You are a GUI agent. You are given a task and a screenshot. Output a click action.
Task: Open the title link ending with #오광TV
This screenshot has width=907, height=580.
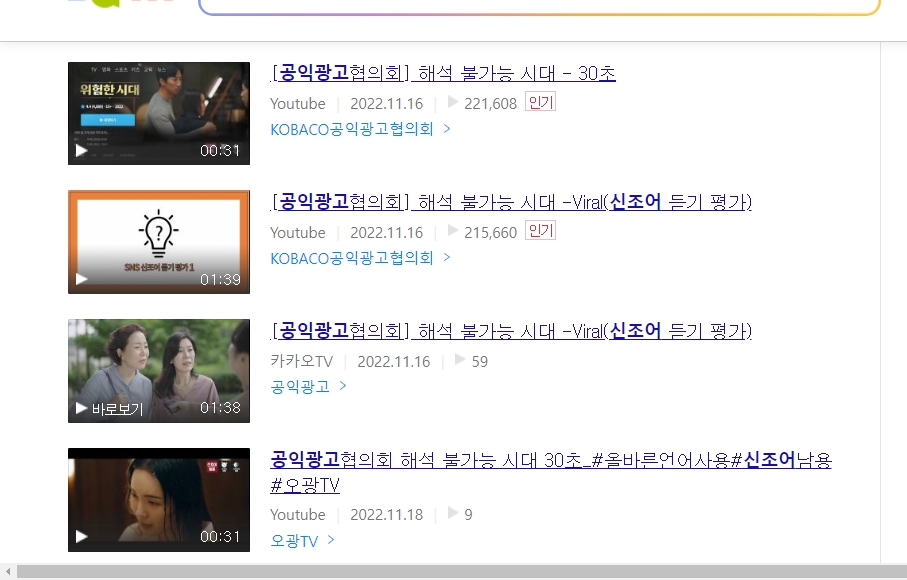[551, 472]
